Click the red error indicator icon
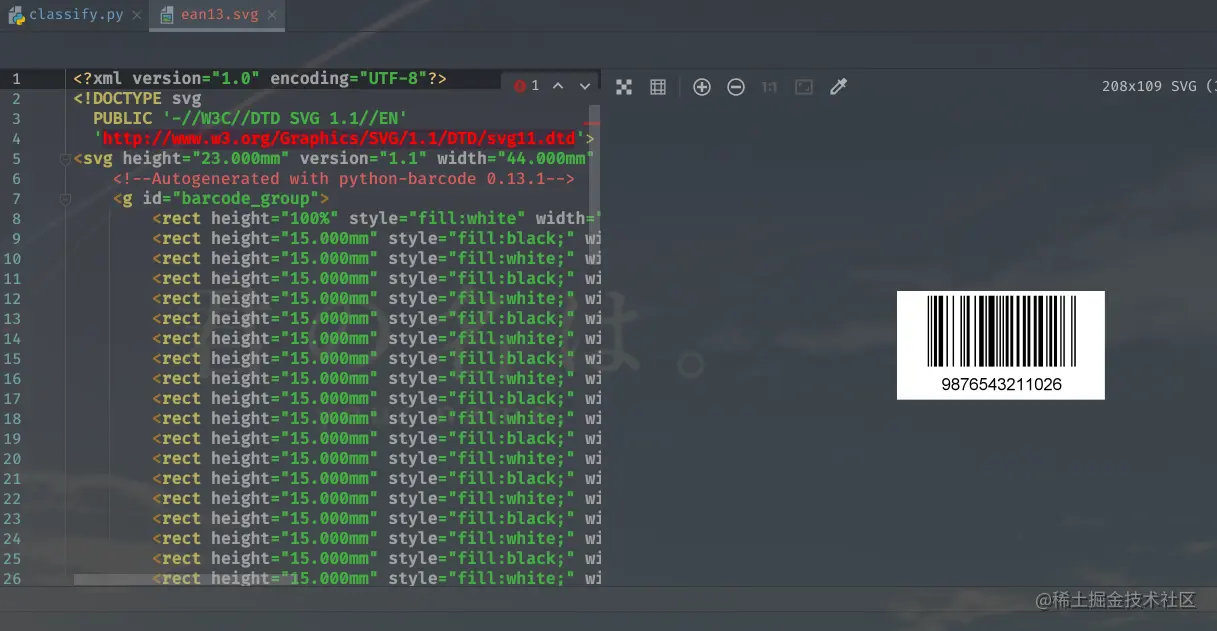Viewport: 1217px width, 631px height. pyautogui.click(x=519, y=86)
